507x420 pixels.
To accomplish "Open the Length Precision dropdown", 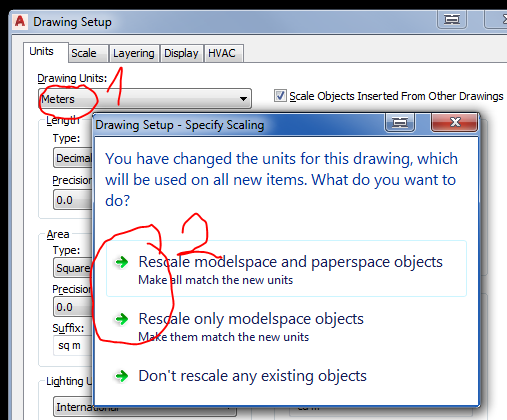I will pyautogui.click(x=73, y=200).
